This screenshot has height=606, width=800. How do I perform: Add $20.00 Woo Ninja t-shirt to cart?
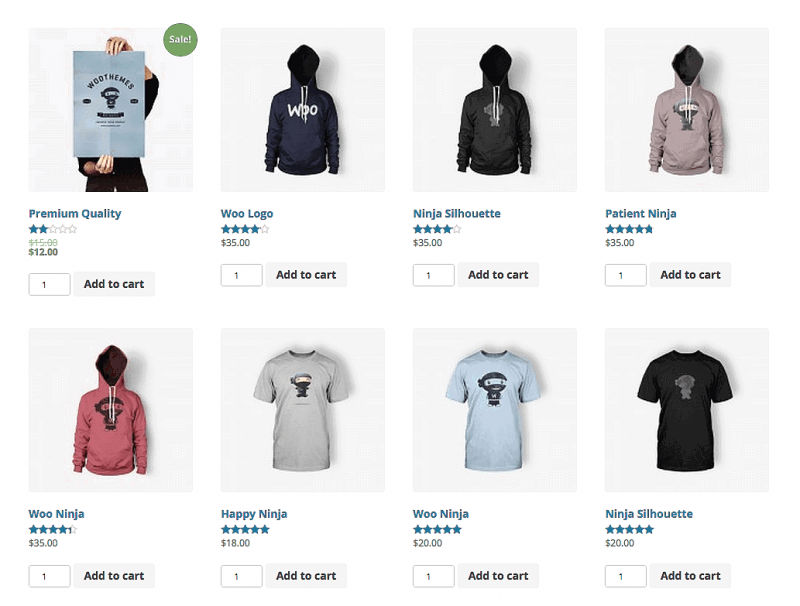498,576
